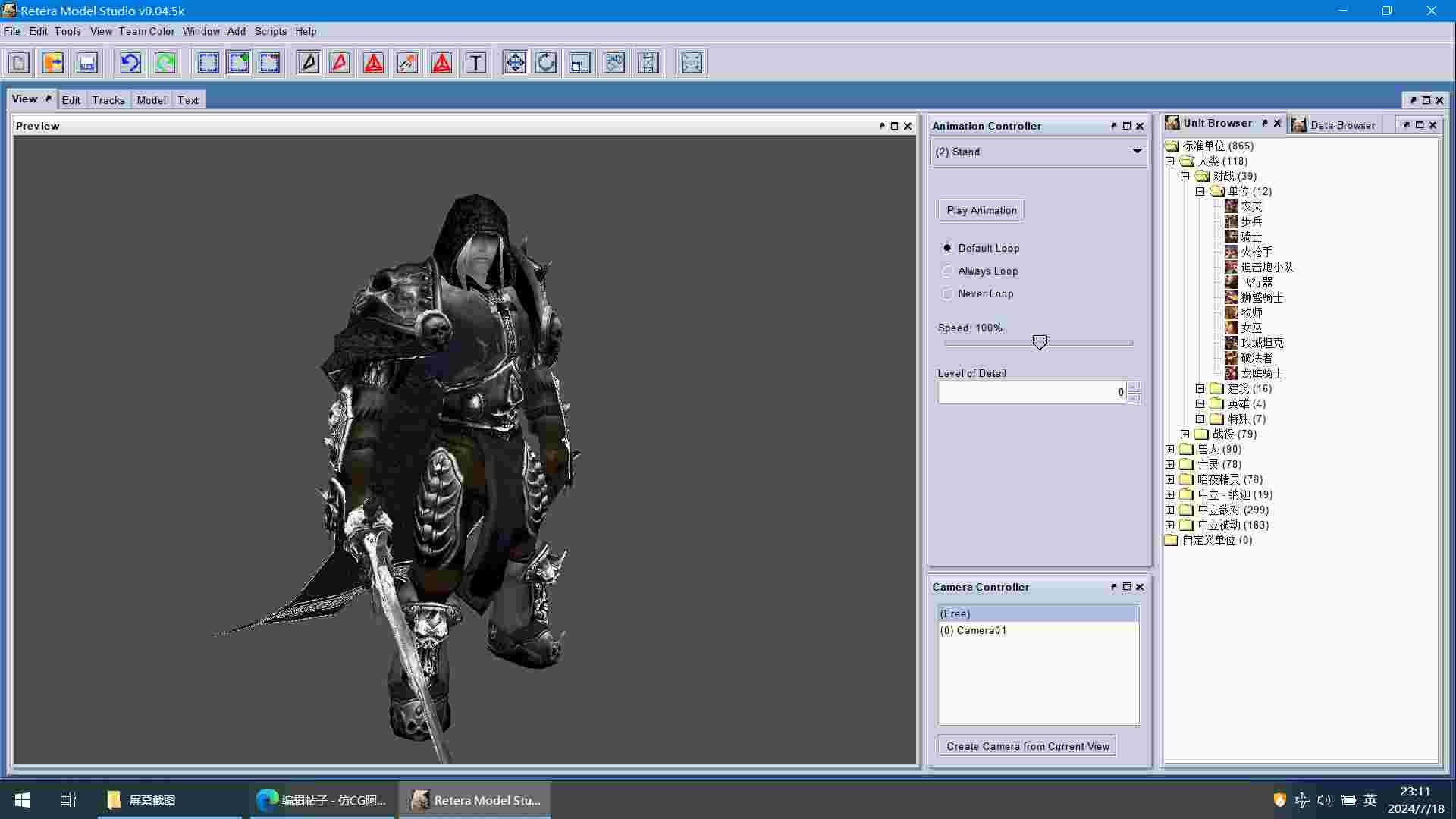Maximize the Animation Controller panel
This screenshot has width=1456, height=819.
(1127, 126)
